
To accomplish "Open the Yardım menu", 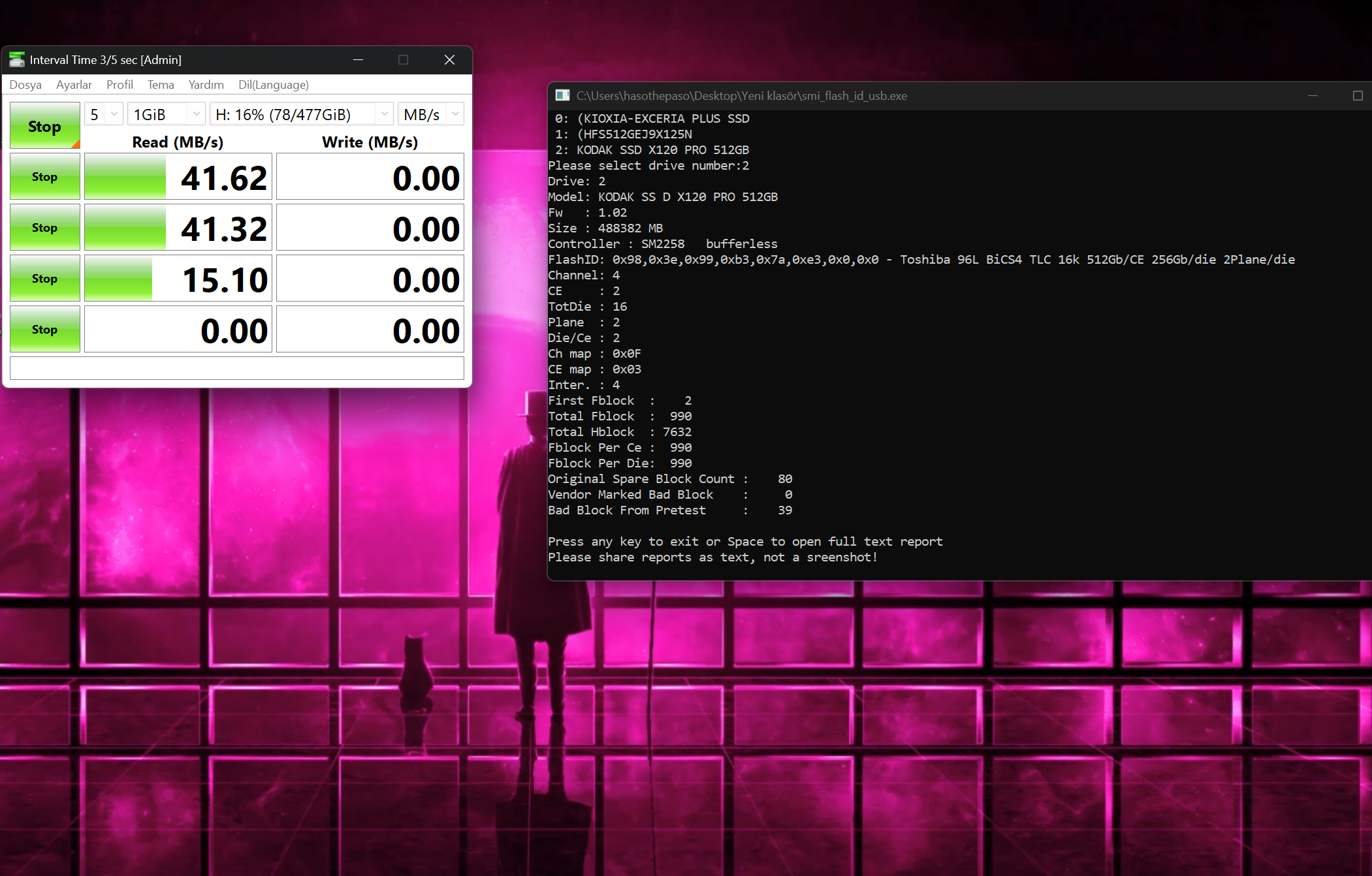I will (206, 85).
